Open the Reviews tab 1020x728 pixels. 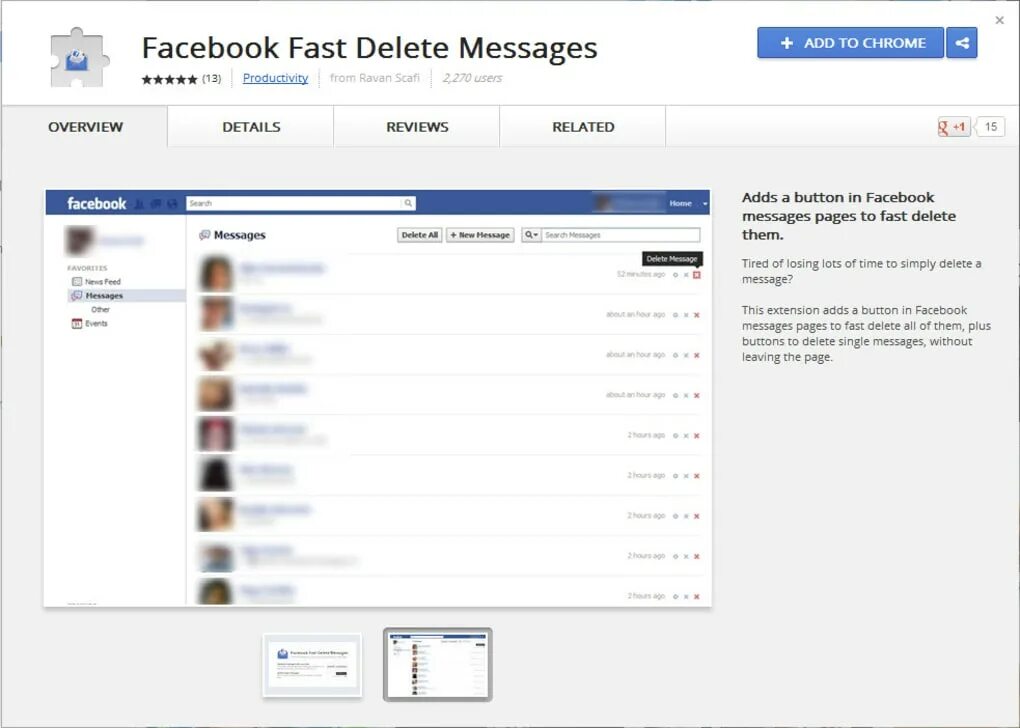pyautogui.click(x=417, y=127)
